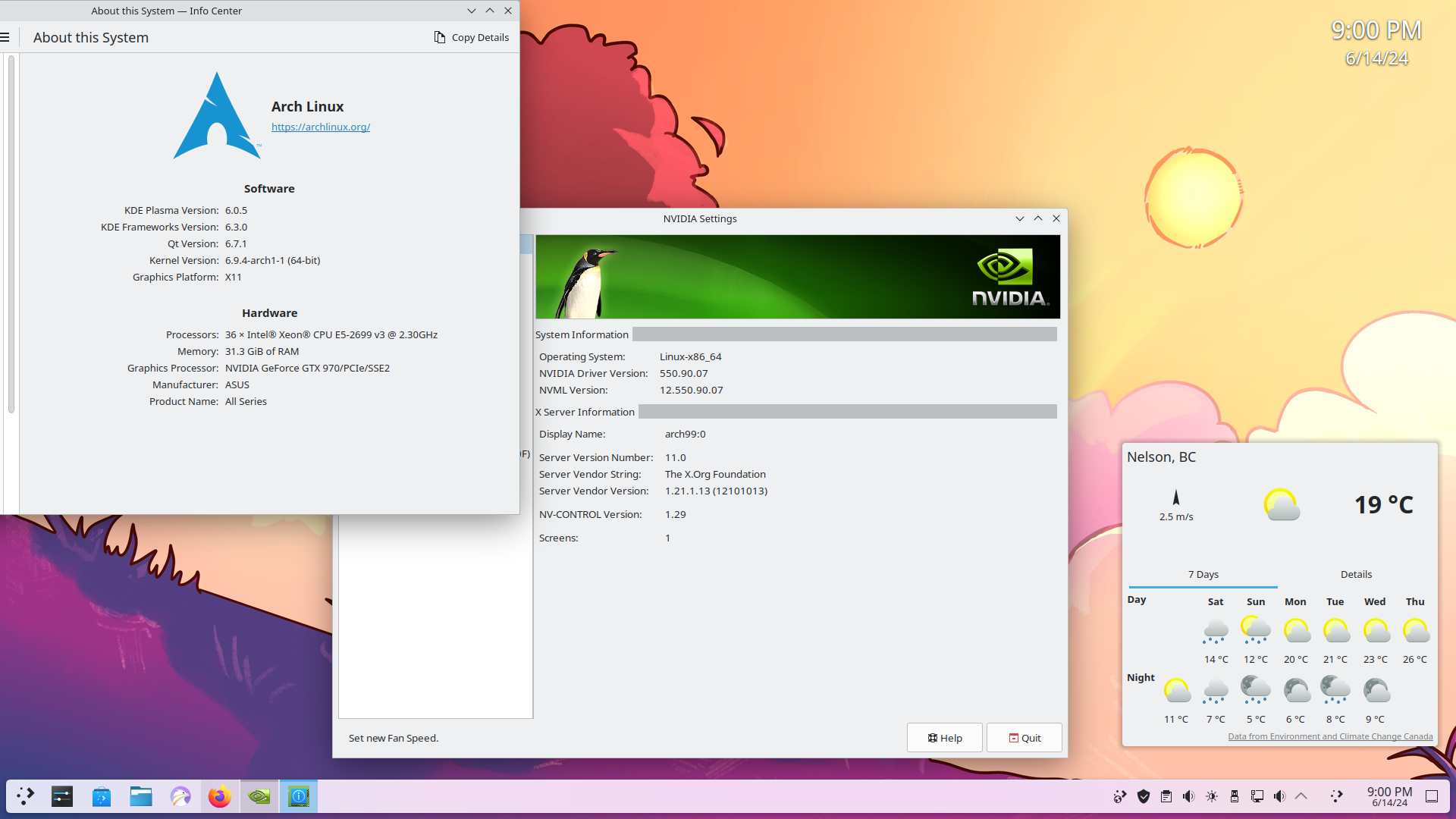Open Environment and Climate Change Canada data link
Image resolution: width=1456 pixels, height=819 pixels.
point(1330,736)
